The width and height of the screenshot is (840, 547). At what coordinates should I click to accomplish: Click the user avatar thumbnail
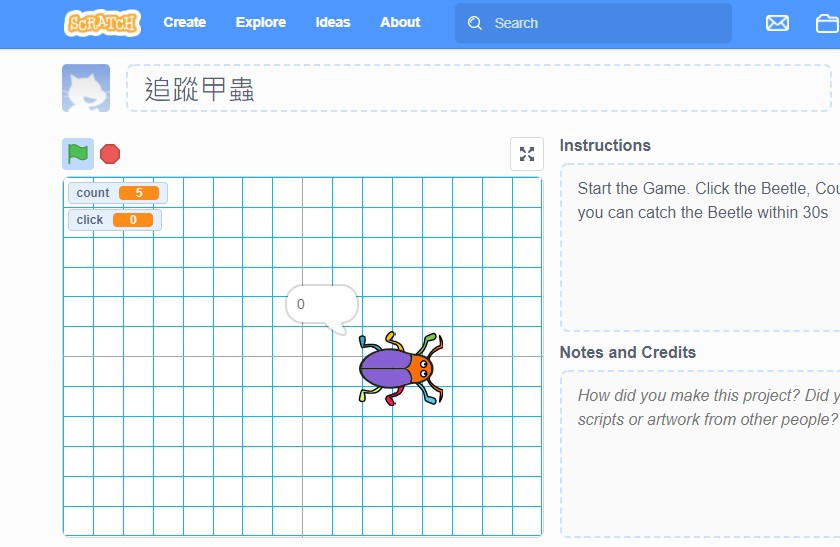tap(86, 88)
